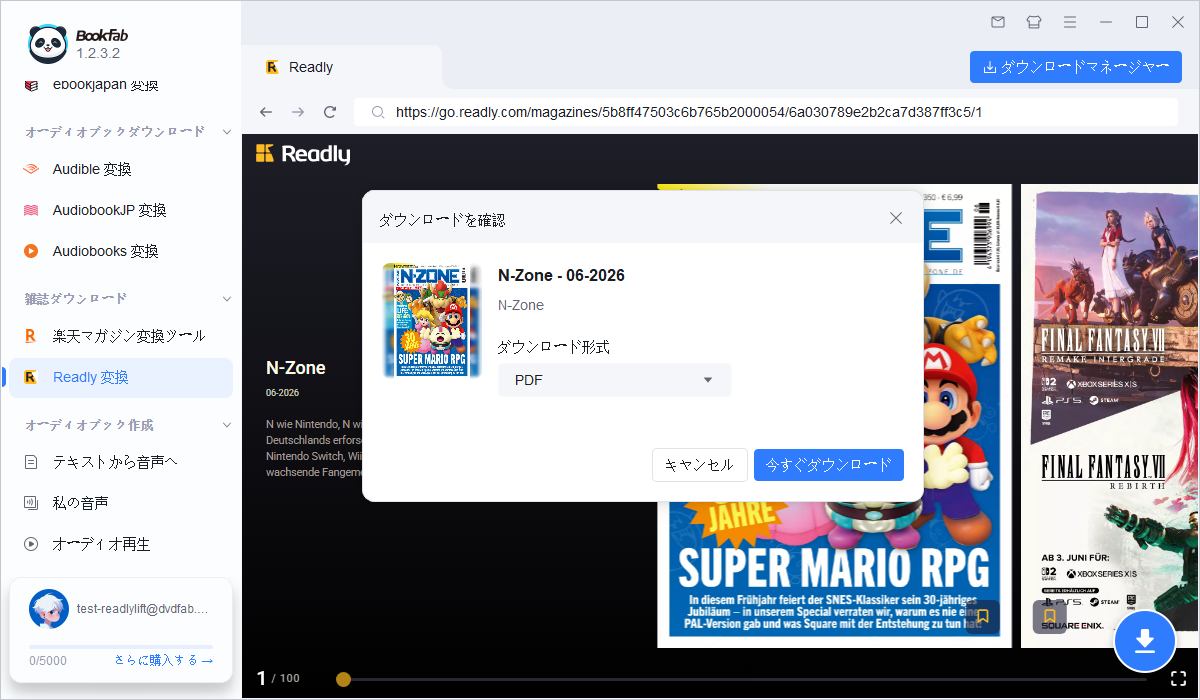Click the N-Zone magazine heading in the page

point(296,367)
